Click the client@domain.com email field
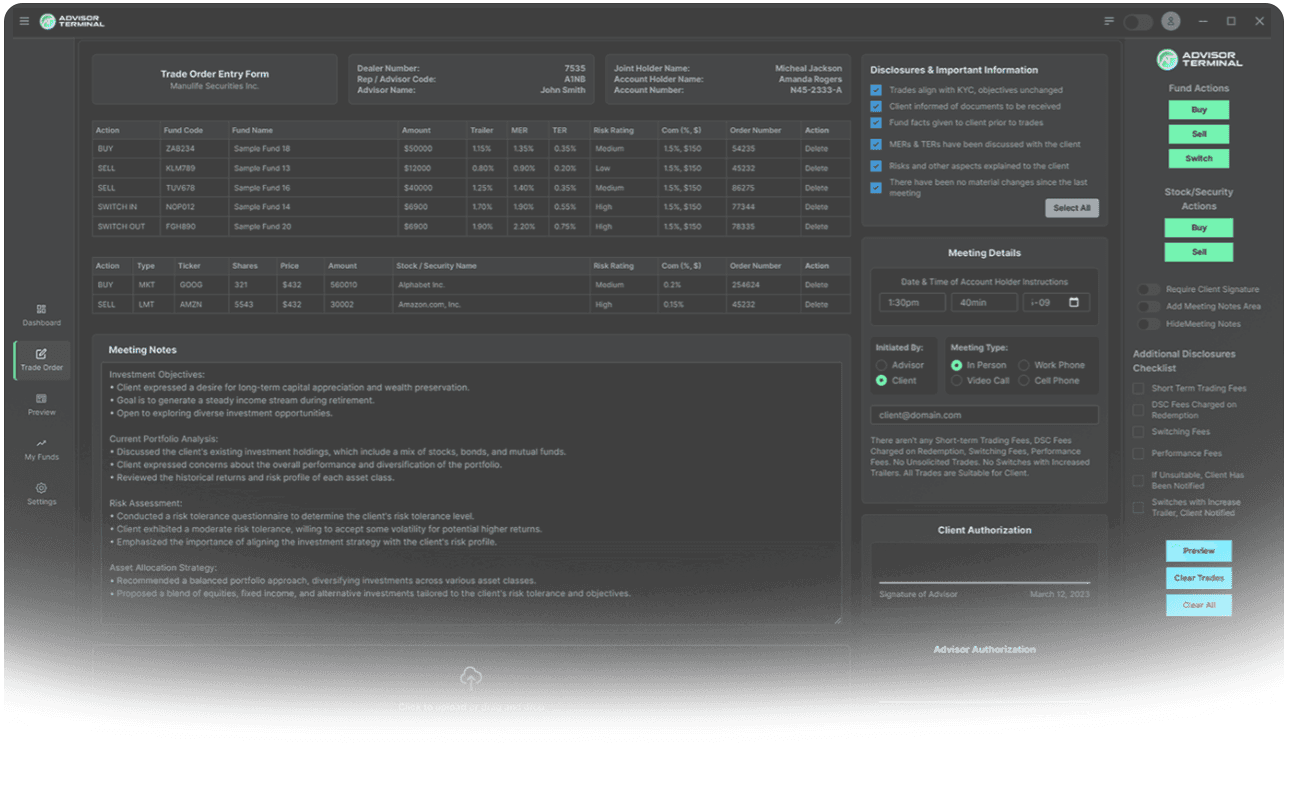The image size is (1290, 787). 984,415
